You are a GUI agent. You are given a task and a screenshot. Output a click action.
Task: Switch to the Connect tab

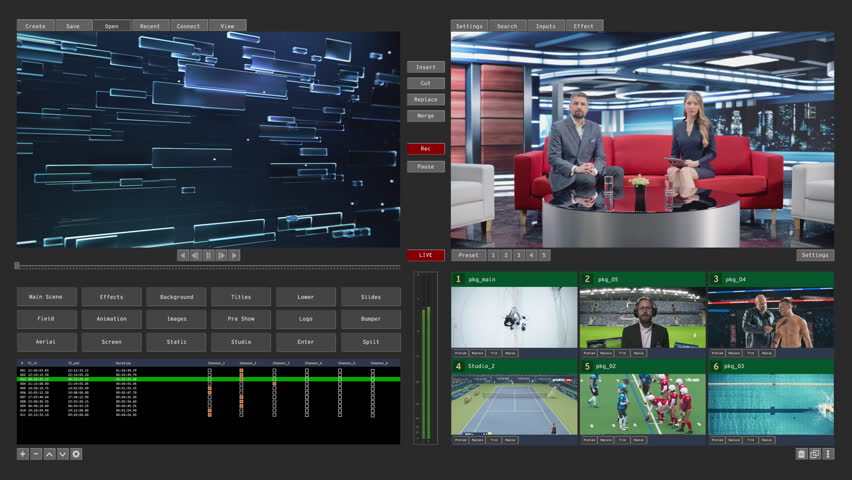pos(187,26)
